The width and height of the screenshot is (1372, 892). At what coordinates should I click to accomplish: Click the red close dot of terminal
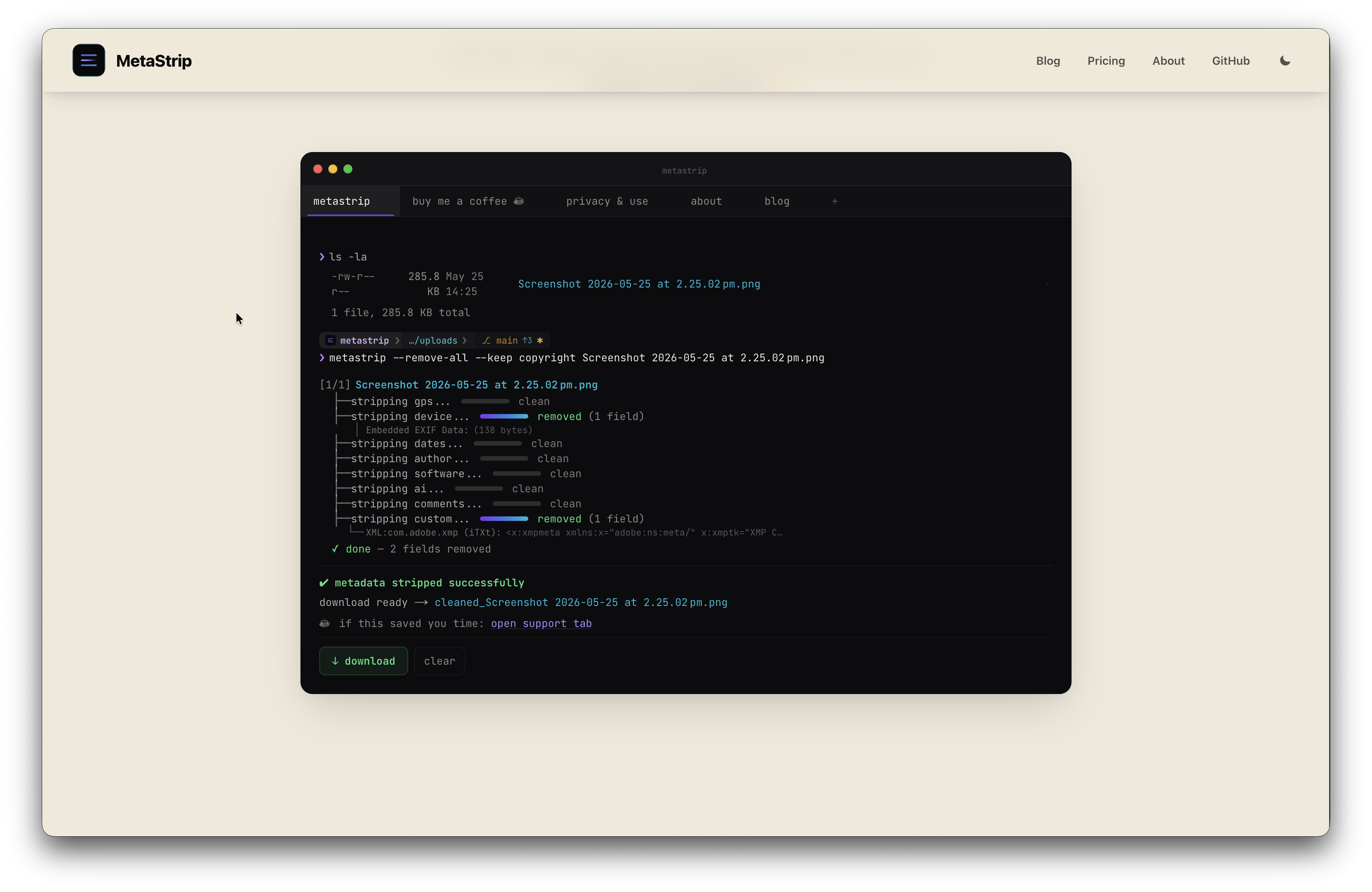tap(318, 169)
